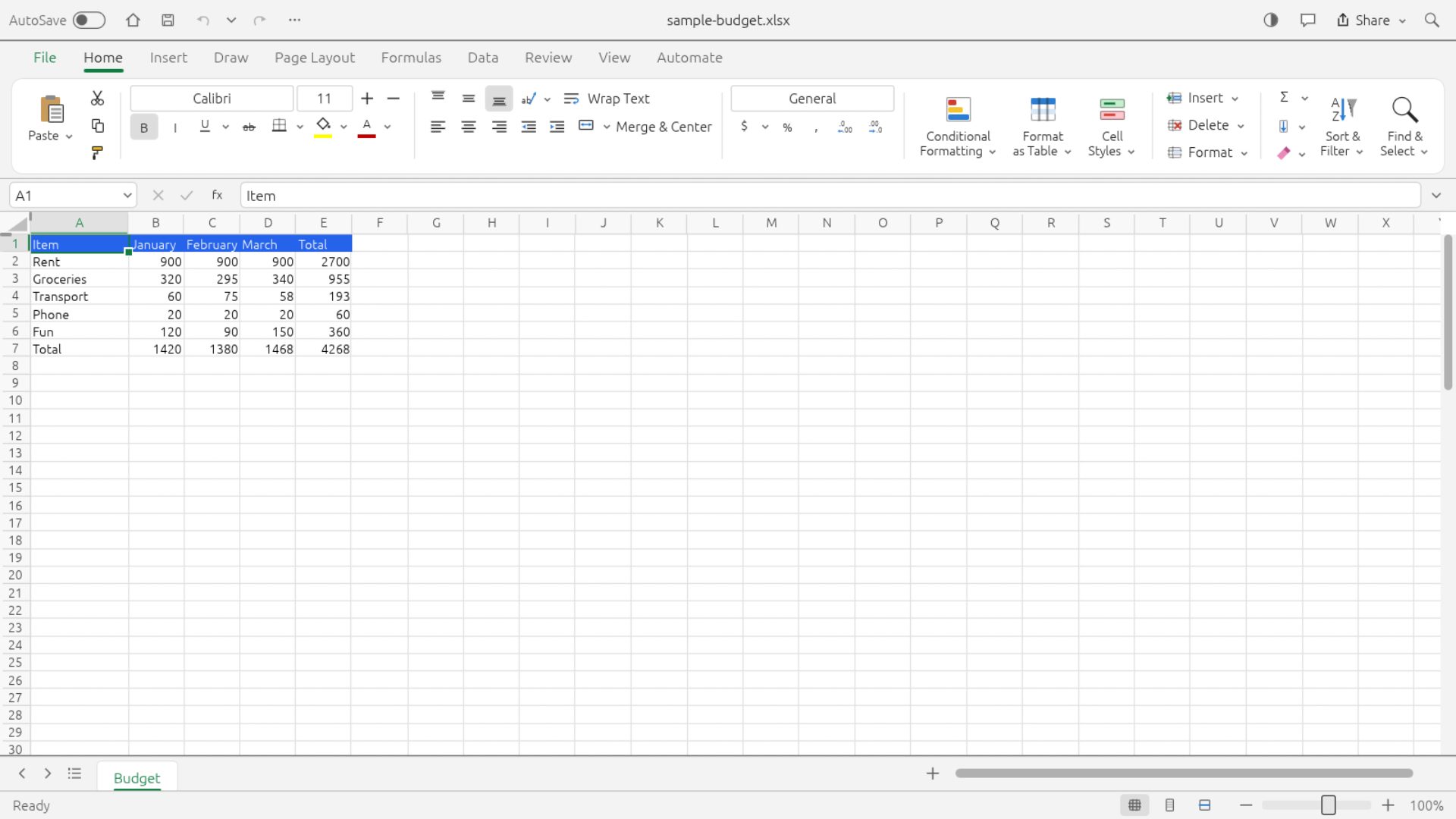Click the Copy icon
The image size is (1456, 819).
tap(97, 126)
